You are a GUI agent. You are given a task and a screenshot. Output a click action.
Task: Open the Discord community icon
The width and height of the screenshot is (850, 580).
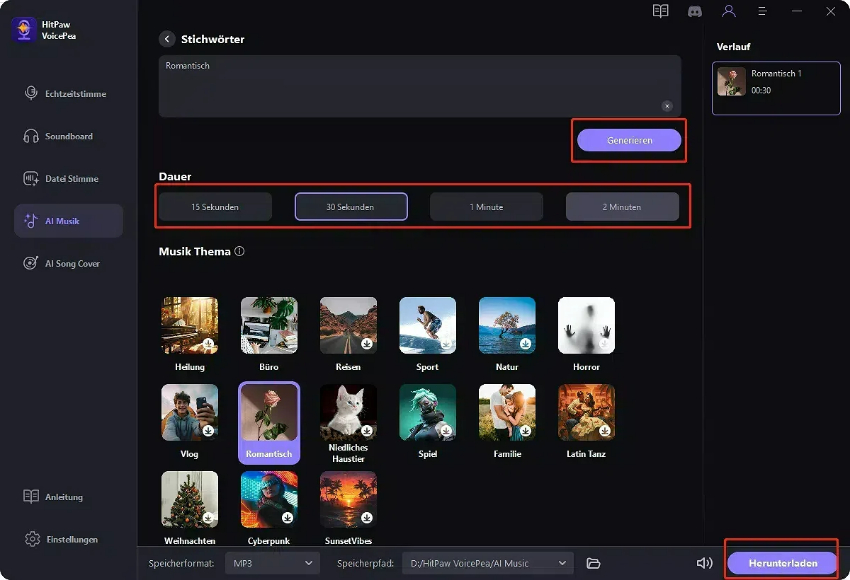point(695,11)
